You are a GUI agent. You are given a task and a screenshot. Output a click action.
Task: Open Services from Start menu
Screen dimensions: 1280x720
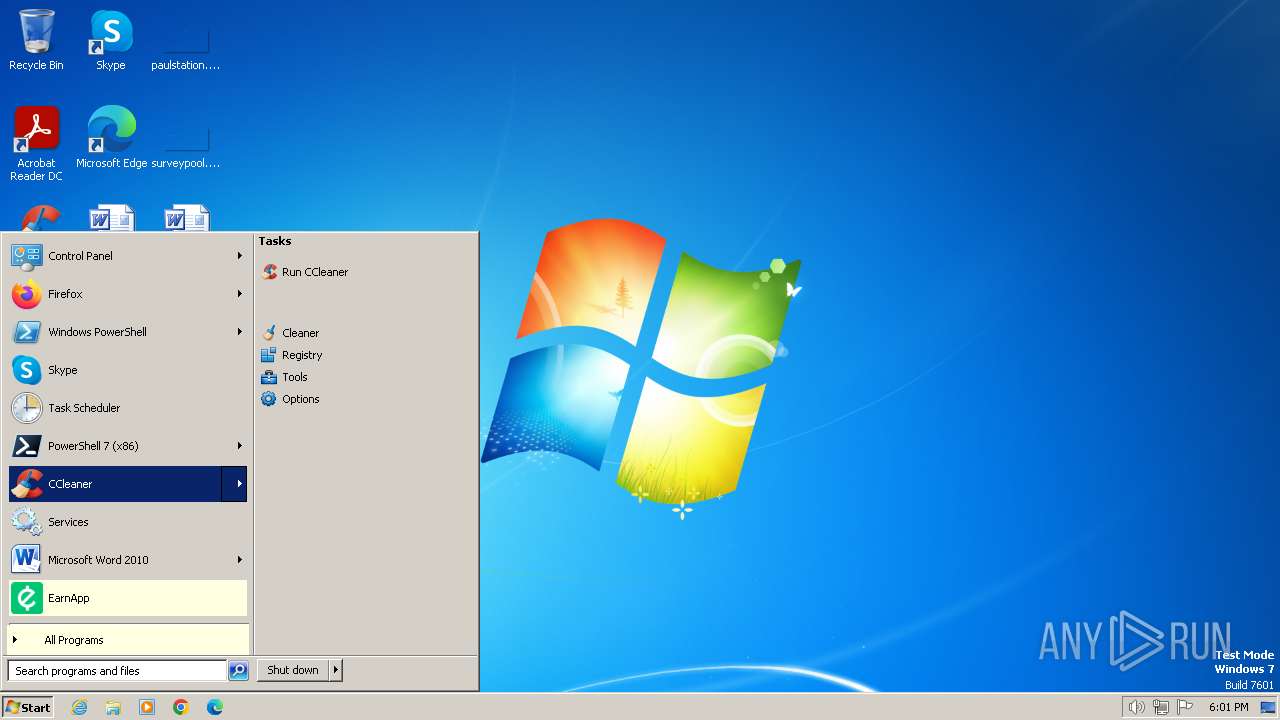pos(127,522)
